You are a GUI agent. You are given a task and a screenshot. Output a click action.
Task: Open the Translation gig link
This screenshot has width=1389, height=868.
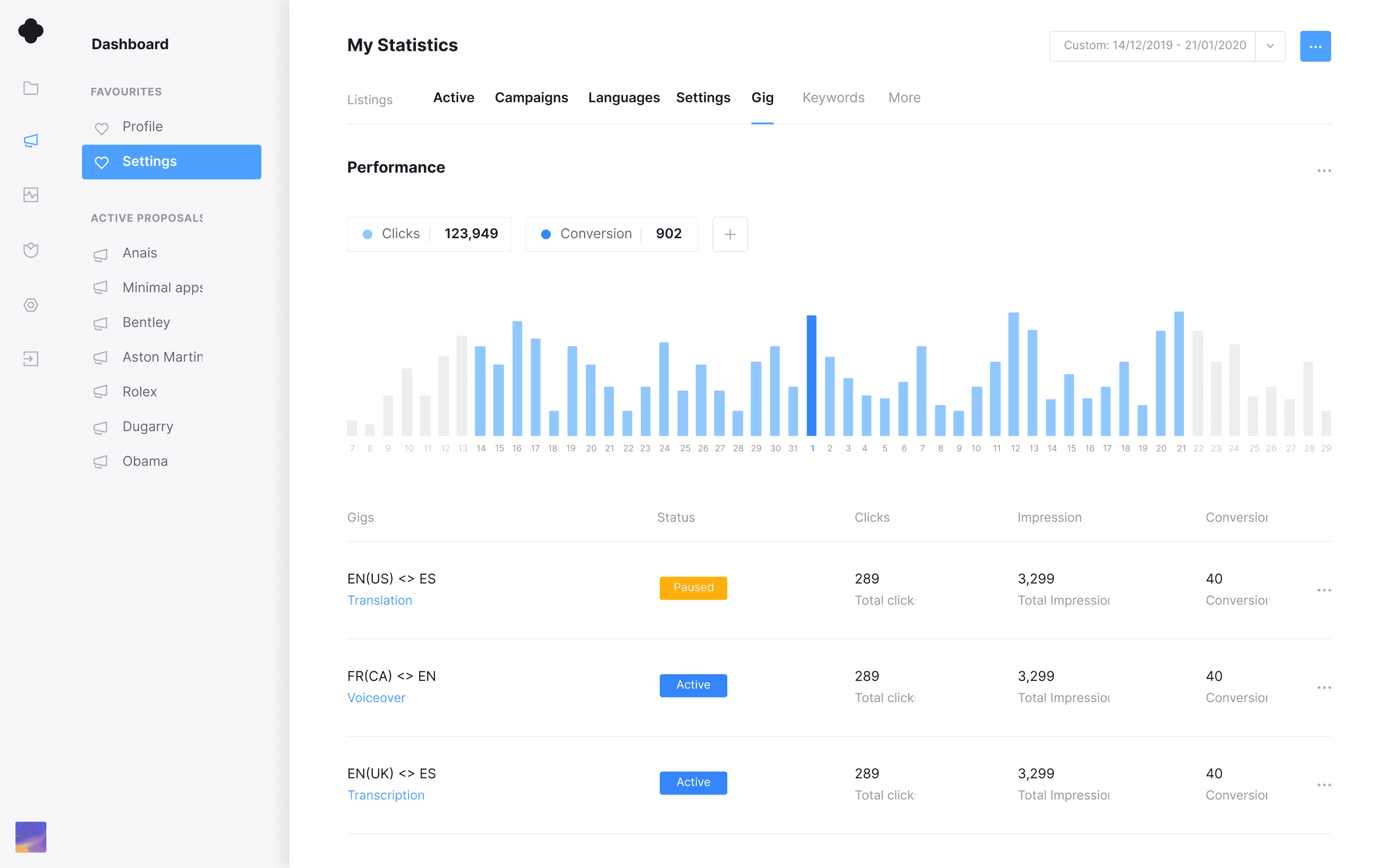pos(380,600)
